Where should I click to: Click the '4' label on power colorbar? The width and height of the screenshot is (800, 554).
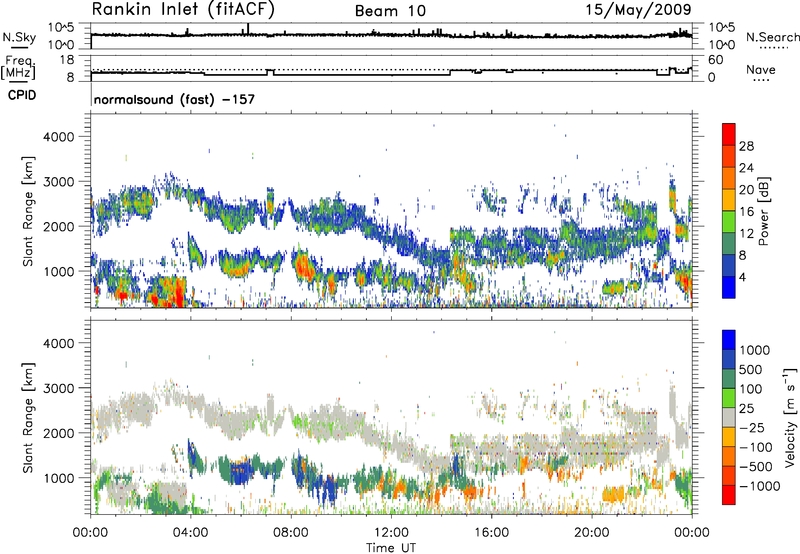[743, 278]
